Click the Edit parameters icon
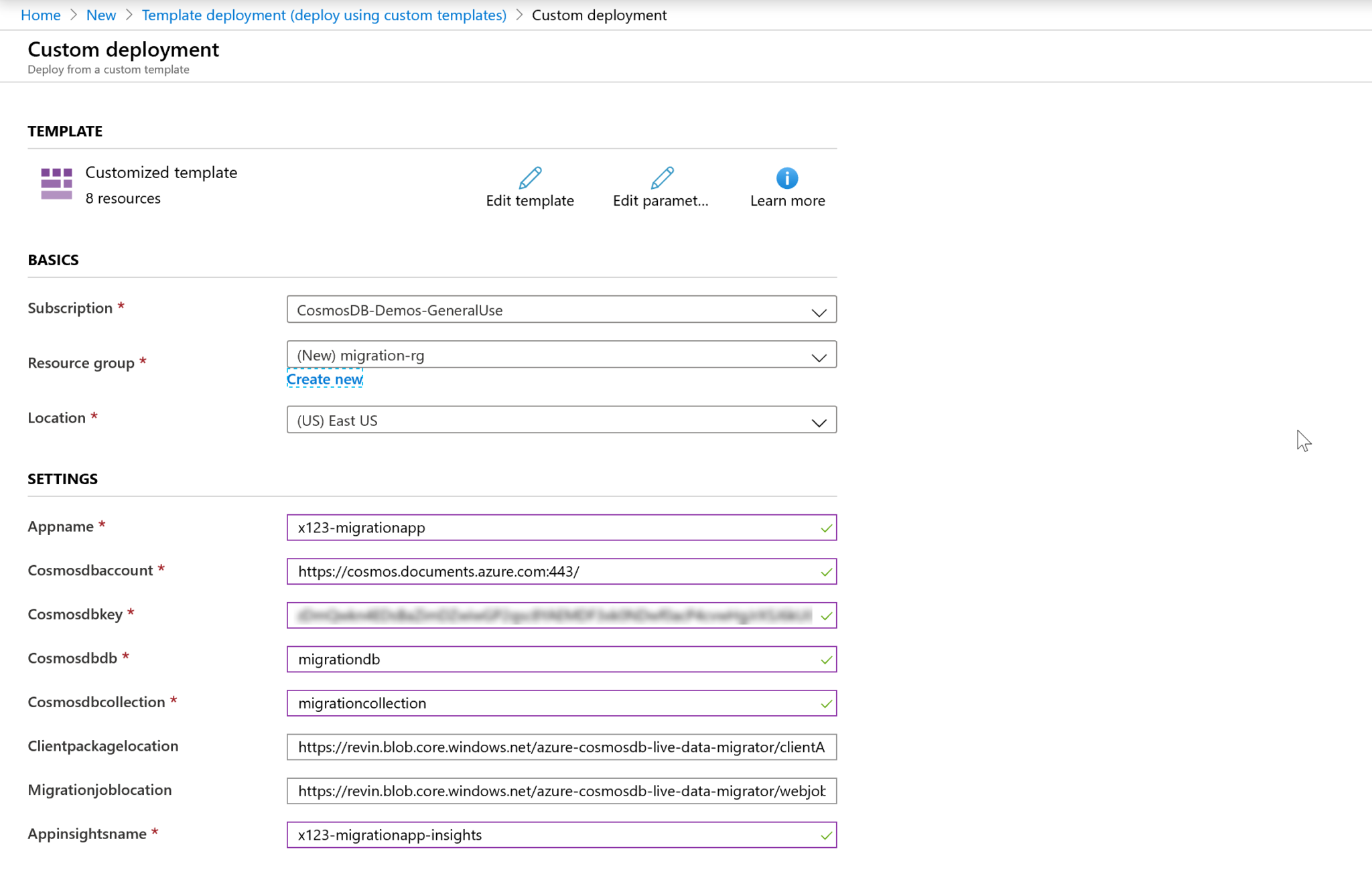The image size is (1372, 888). (660, 178)
